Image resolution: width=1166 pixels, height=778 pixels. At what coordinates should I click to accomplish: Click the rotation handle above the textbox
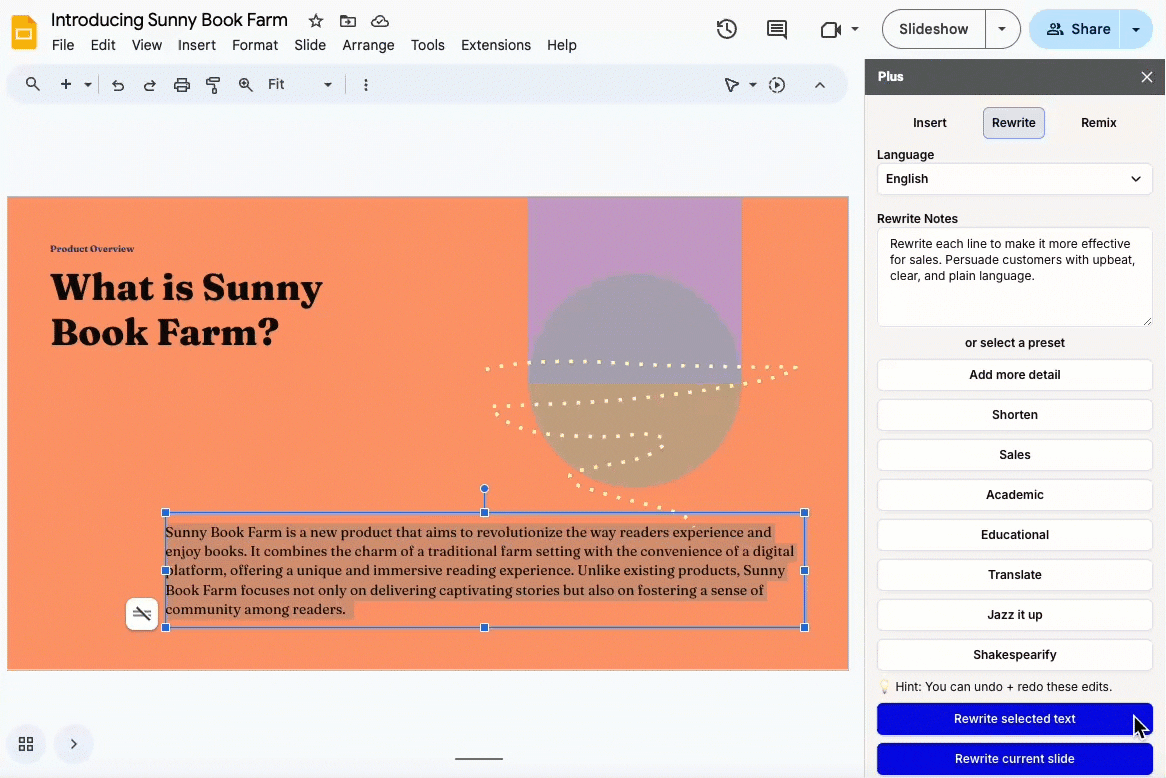click(484, 489)
